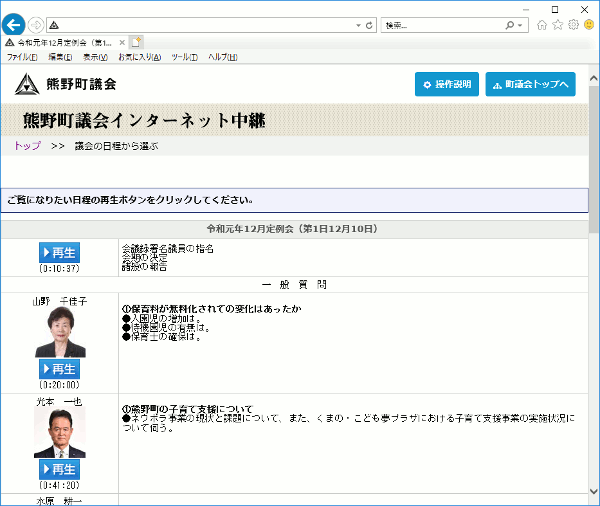Viewport: 600px width, 506px height.
Task: Open favorites with the star icon
Action: 558,25
